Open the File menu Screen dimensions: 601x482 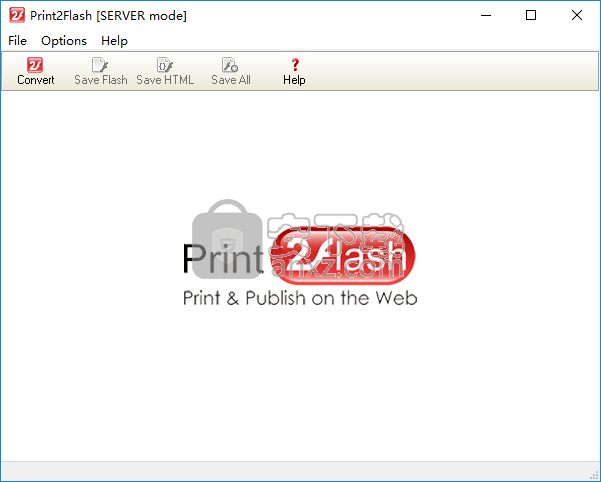coord(17,41)
